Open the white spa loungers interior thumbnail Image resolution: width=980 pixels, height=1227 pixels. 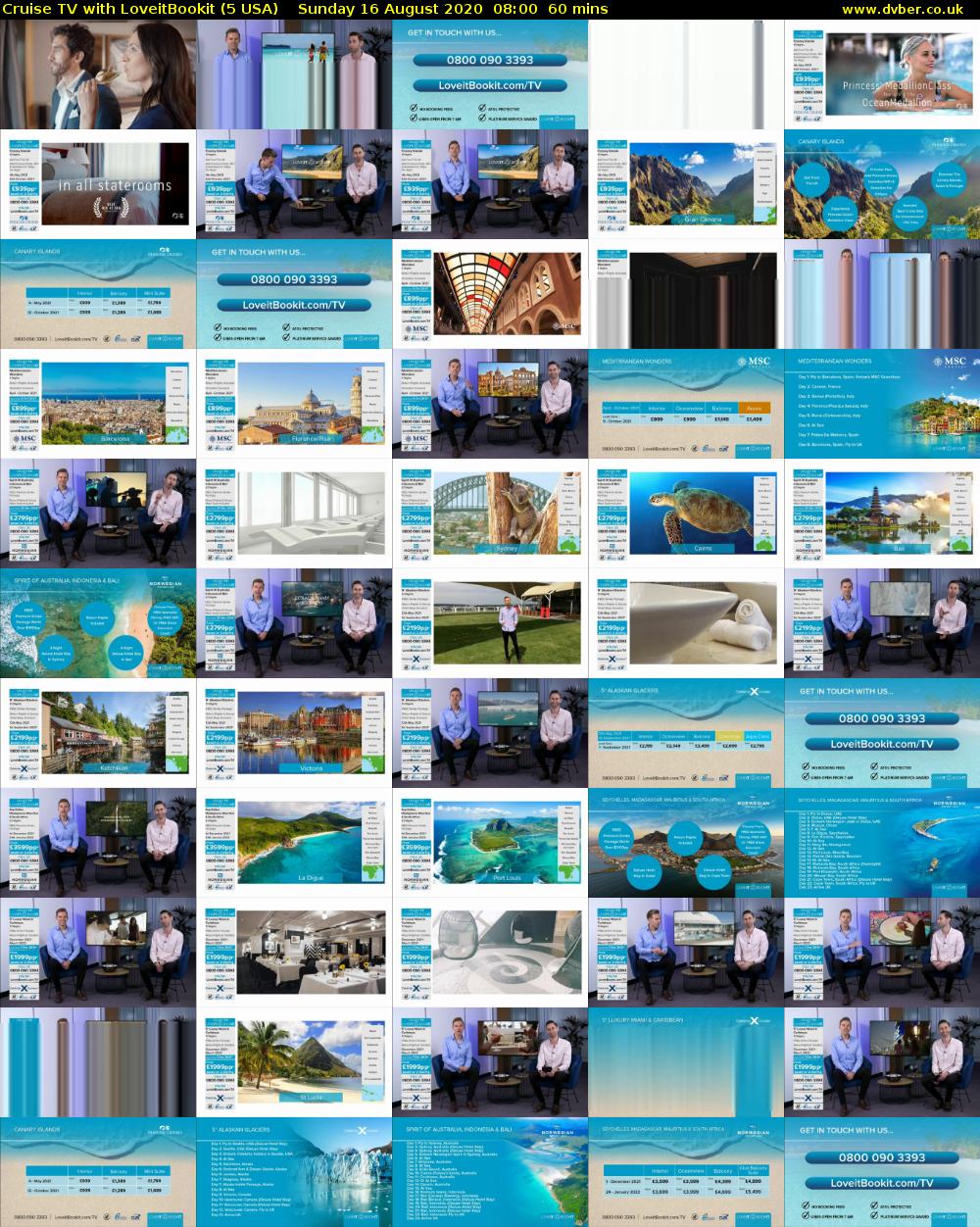[x=294, y=514]
